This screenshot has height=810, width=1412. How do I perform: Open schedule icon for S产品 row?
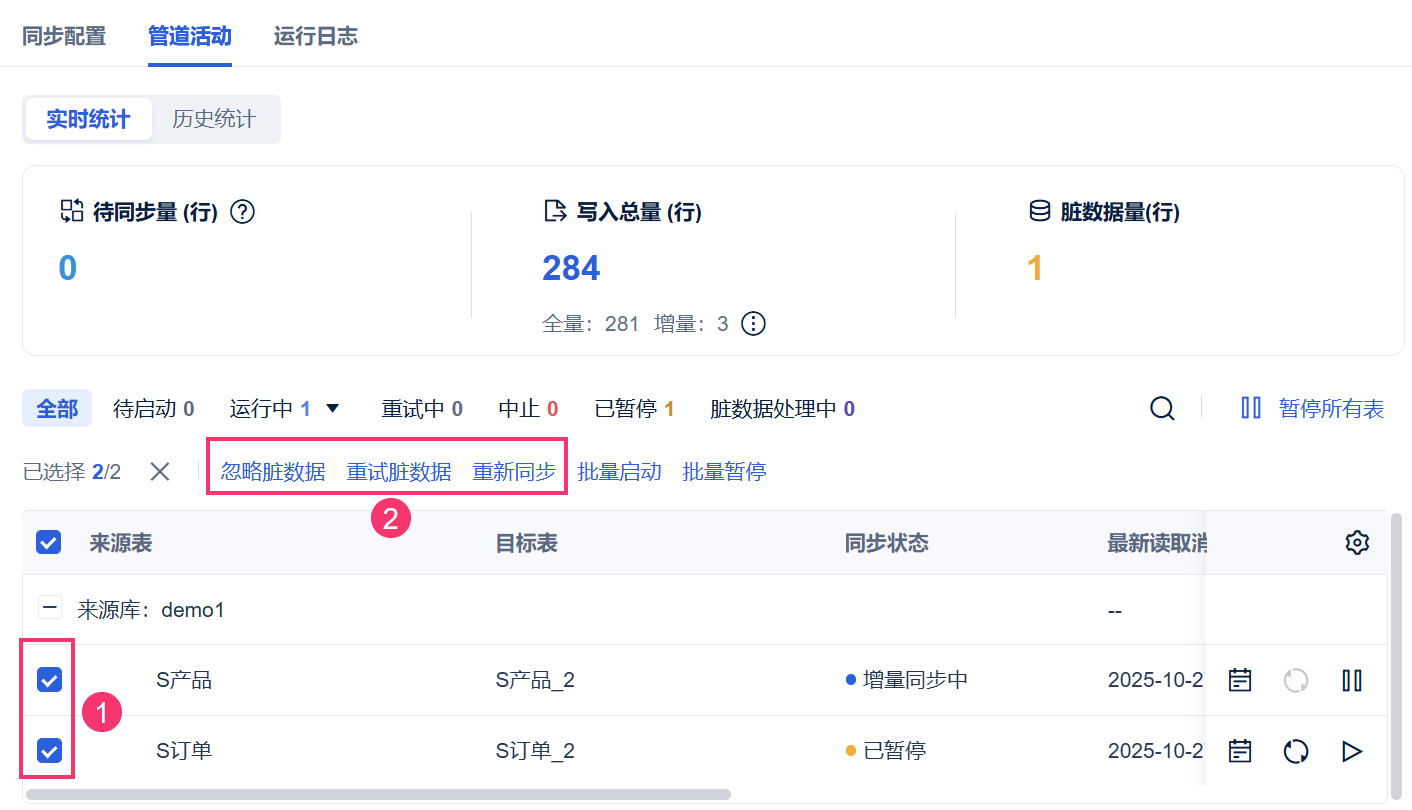(1240, 681)
